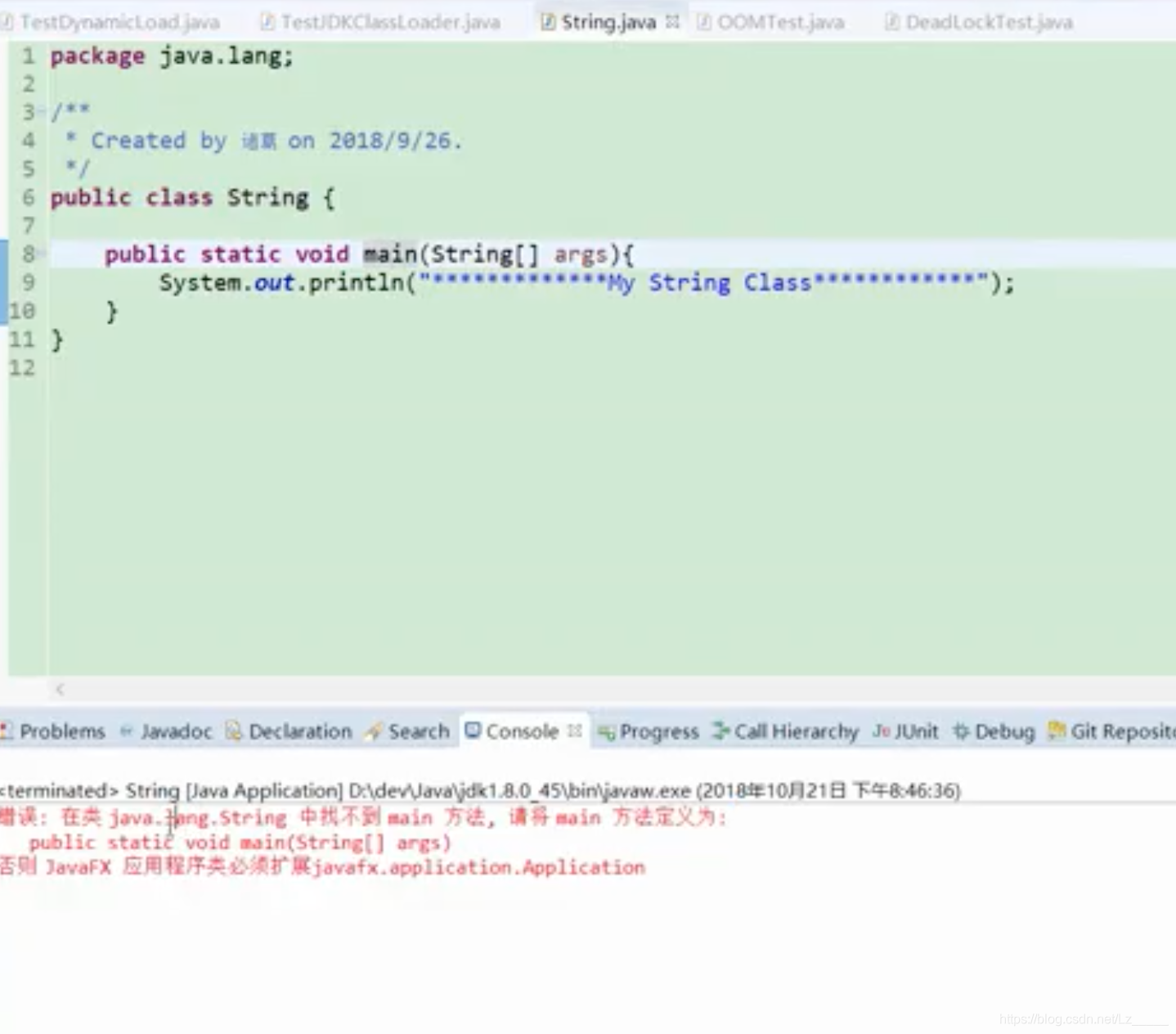Click 'public static void main' console line
The width and height of the screenshot is (1176, 1034).
(x=240, y=843)
